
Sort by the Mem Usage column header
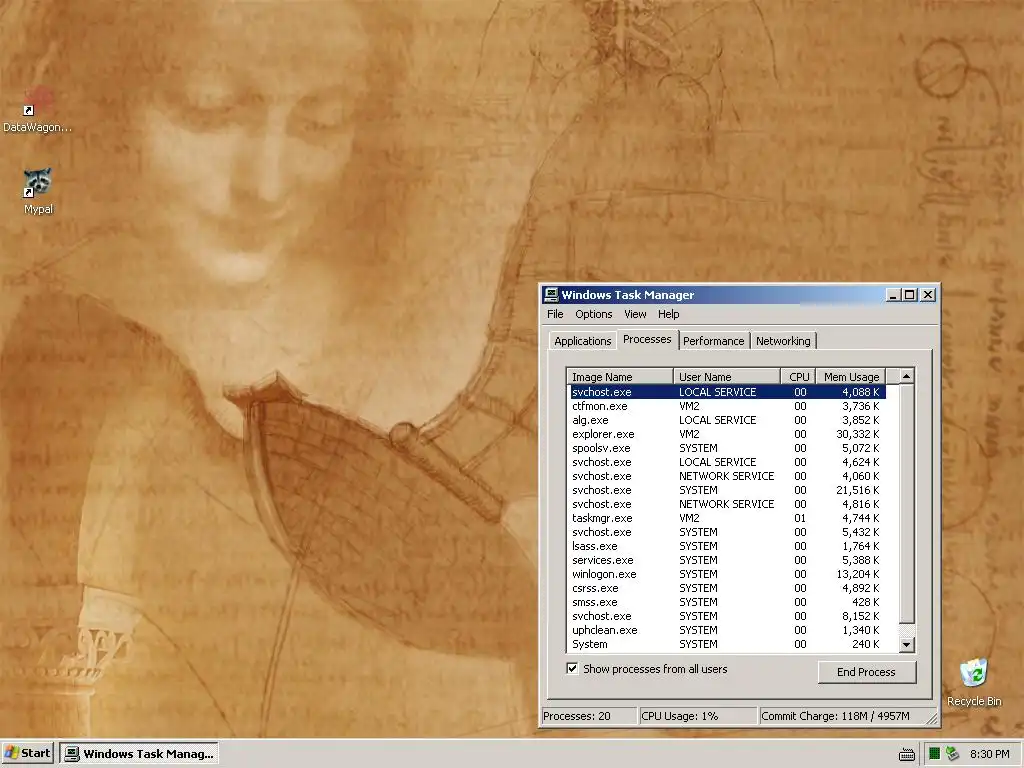click(851, 377)
